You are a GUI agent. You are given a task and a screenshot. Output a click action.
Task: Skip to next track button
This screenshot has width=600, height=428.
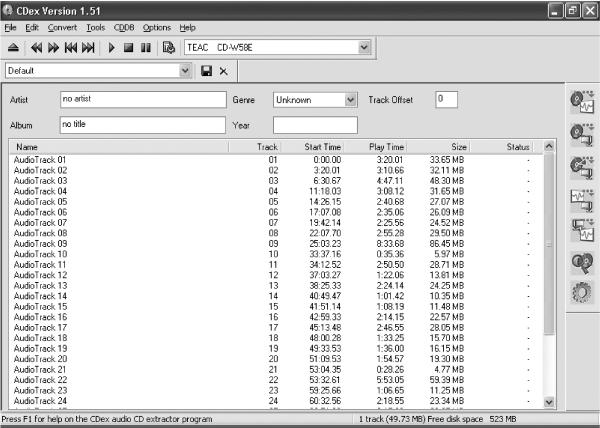coord(88,48)
